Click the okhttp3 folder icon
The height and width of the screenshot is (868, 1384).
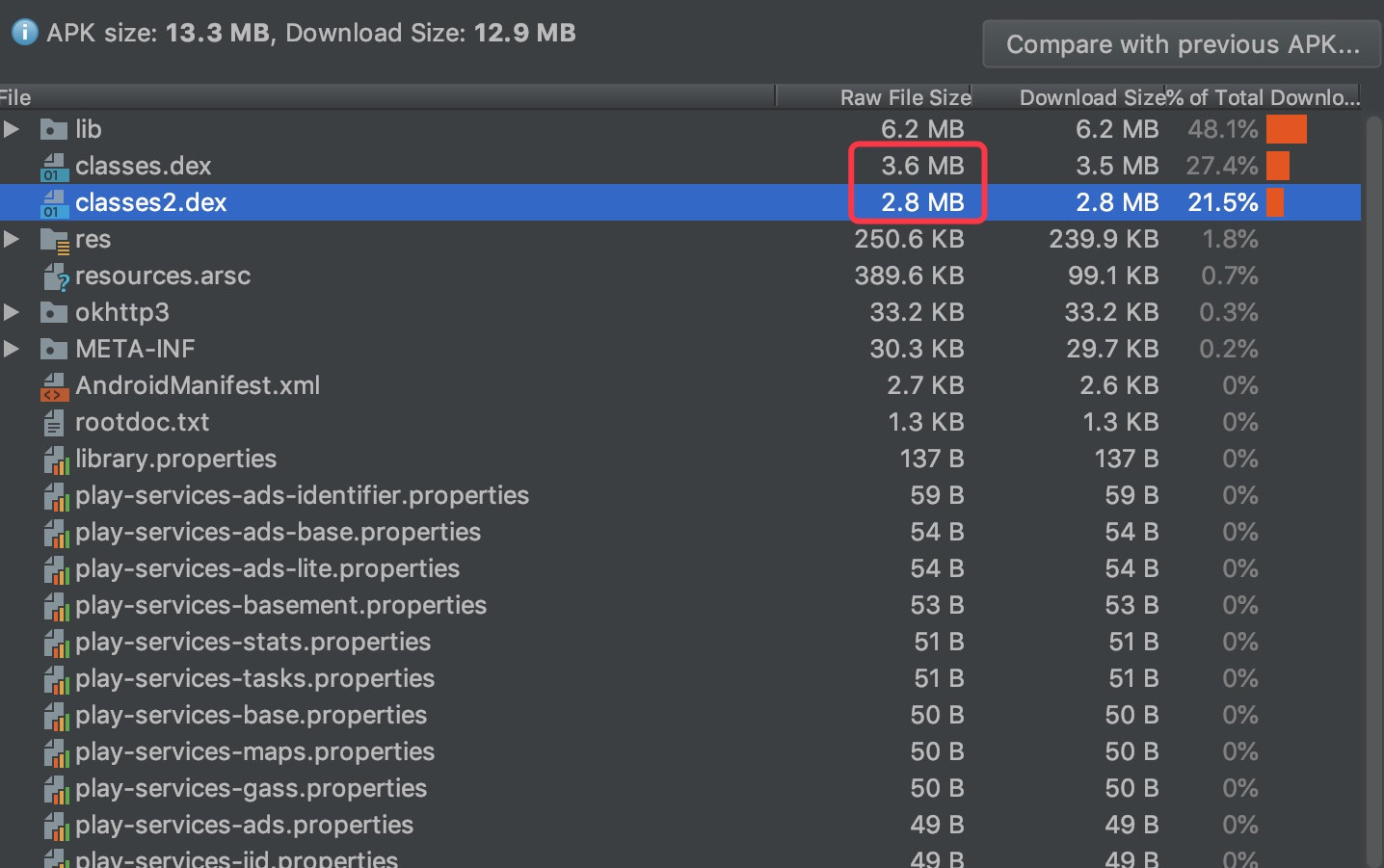[x=54, y=313]
